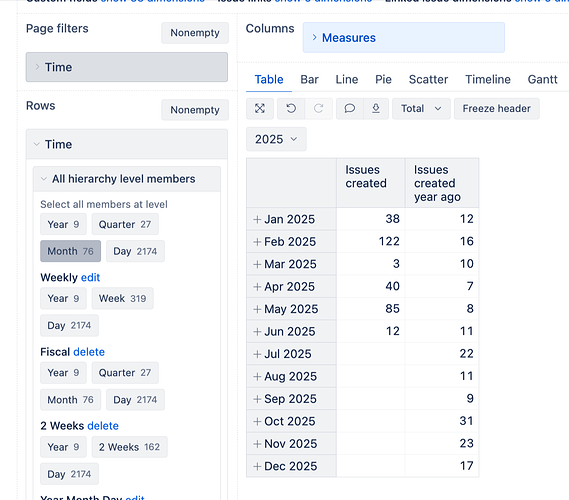Expand the Apr 2025 row
This screenshot has width=569, height=500.
coord(257,287)
